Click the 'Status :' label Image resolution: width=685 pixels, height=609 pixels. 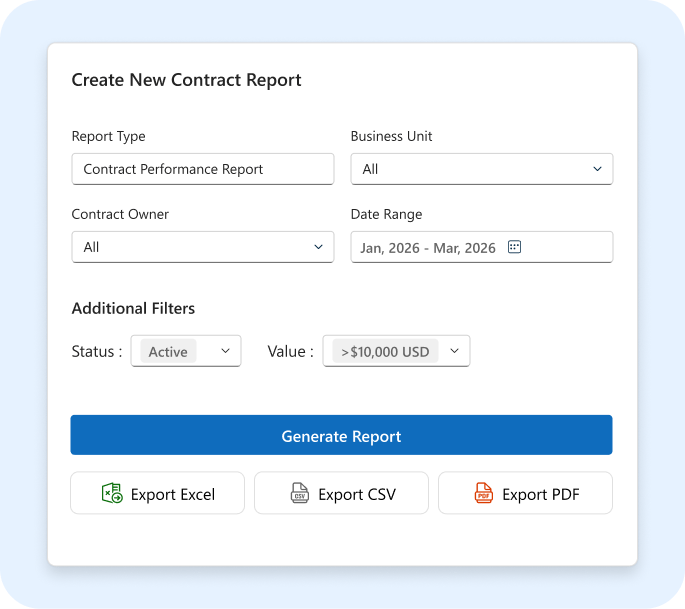pyautogui.click(x=97, y=352)
